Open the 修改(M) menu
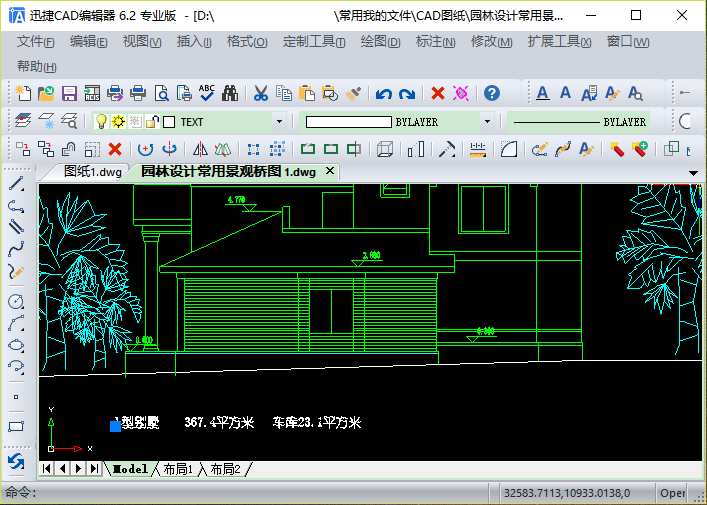Screen dimensions: 707x505 491,41
